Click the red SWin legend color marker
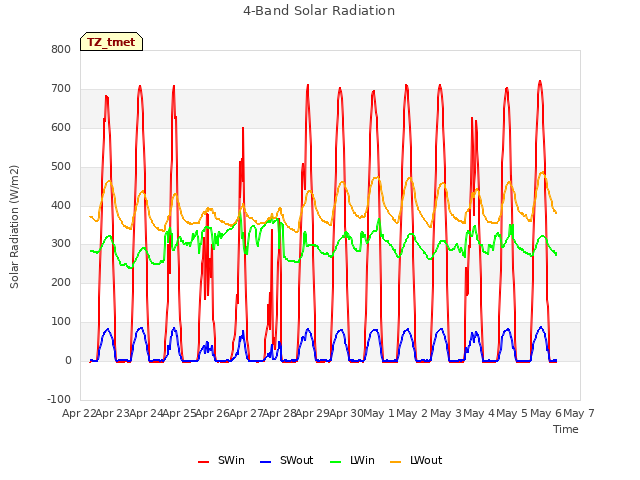The image size is (640, 480). tap(203, 462)
